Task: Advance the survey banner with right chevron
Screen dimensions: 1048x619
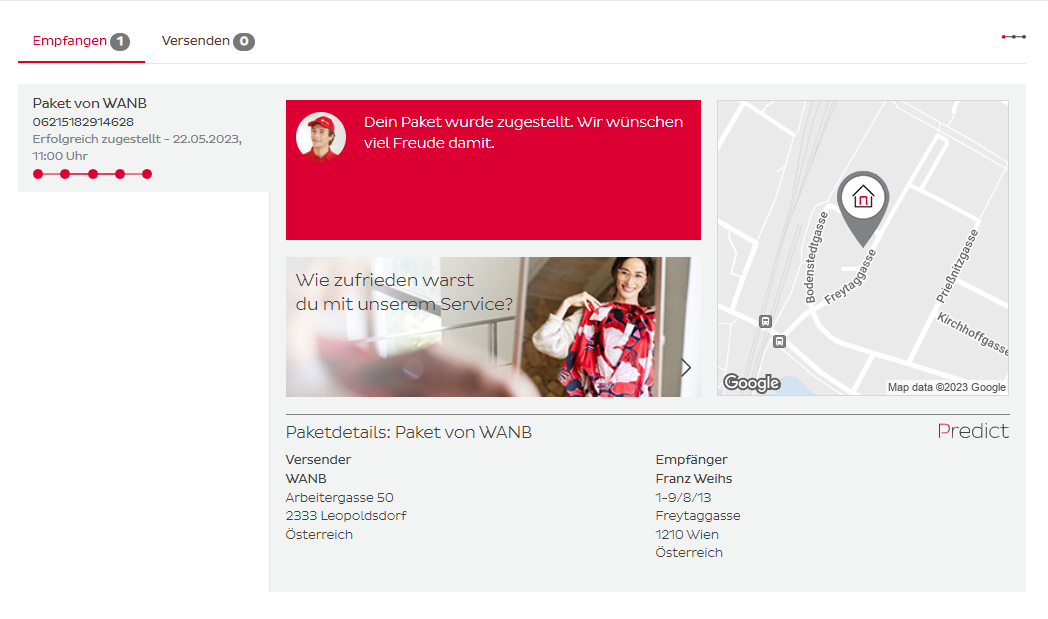Action: 686,367
